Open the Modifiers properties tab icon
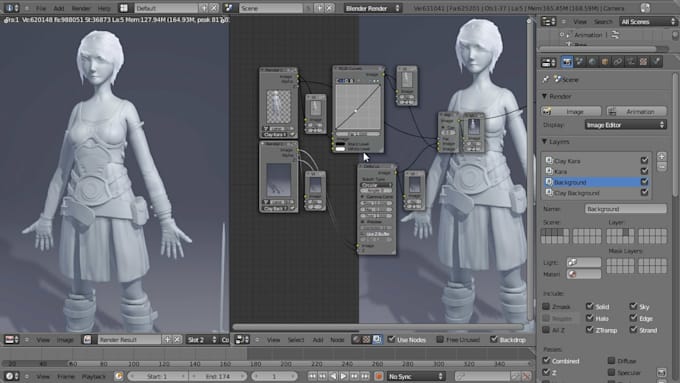The width and height of the screenshot is (680, 383). click(x=631, y=62)
